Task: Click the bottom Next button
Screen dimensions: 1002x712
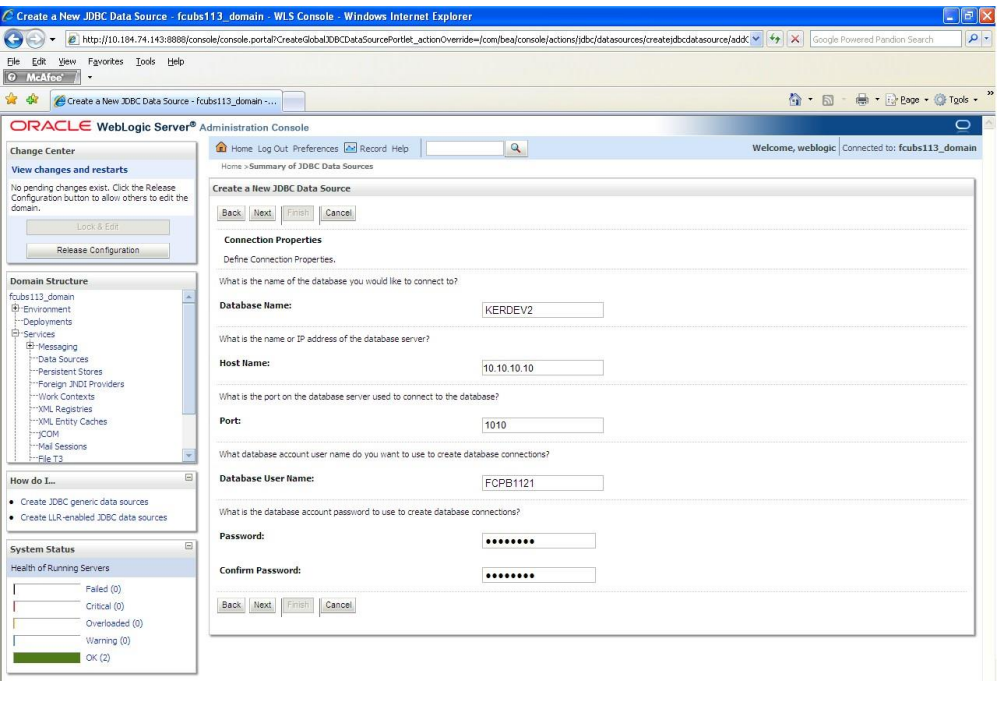Action: click(263, 605)
